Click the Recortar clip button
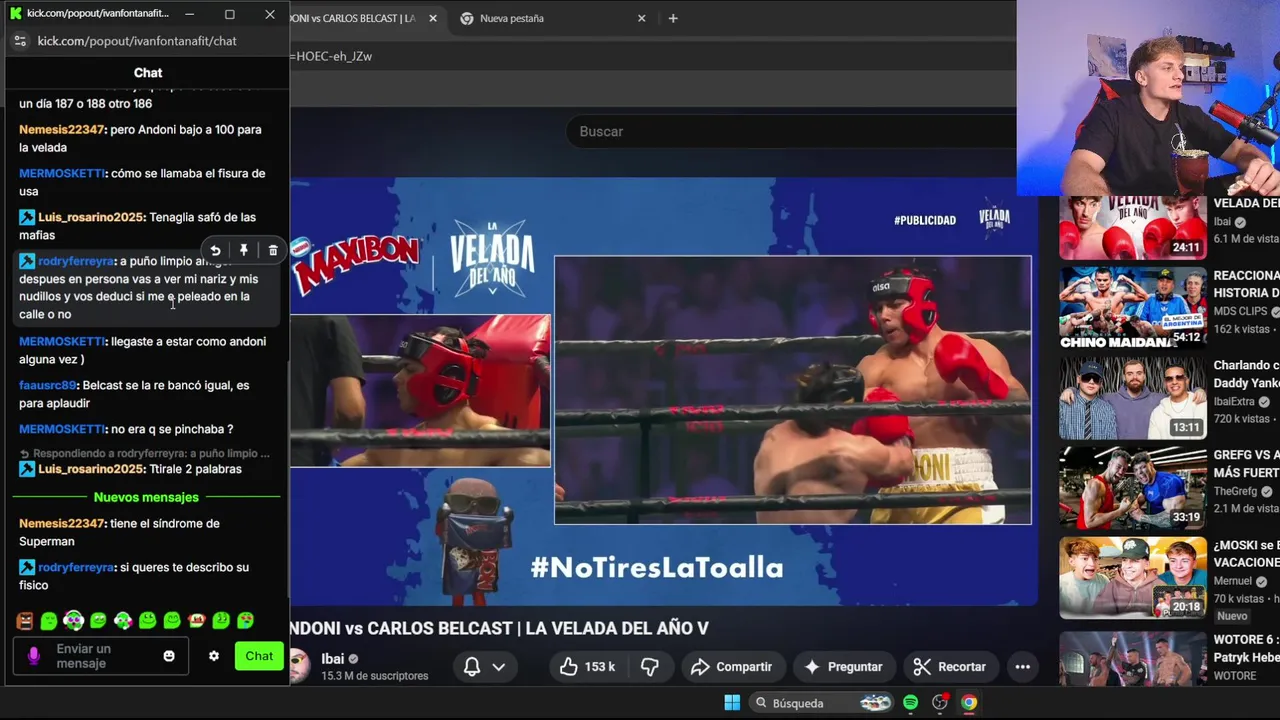The width and height of the screenshot is (1280, 720). click(950, 667)
